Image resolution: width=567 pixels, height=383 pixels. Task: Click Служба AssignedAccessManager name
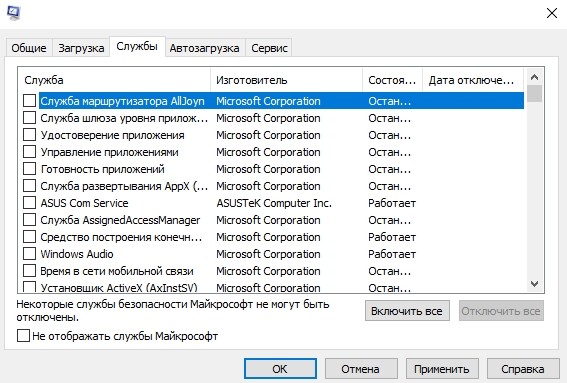click(x=120, y=220)
